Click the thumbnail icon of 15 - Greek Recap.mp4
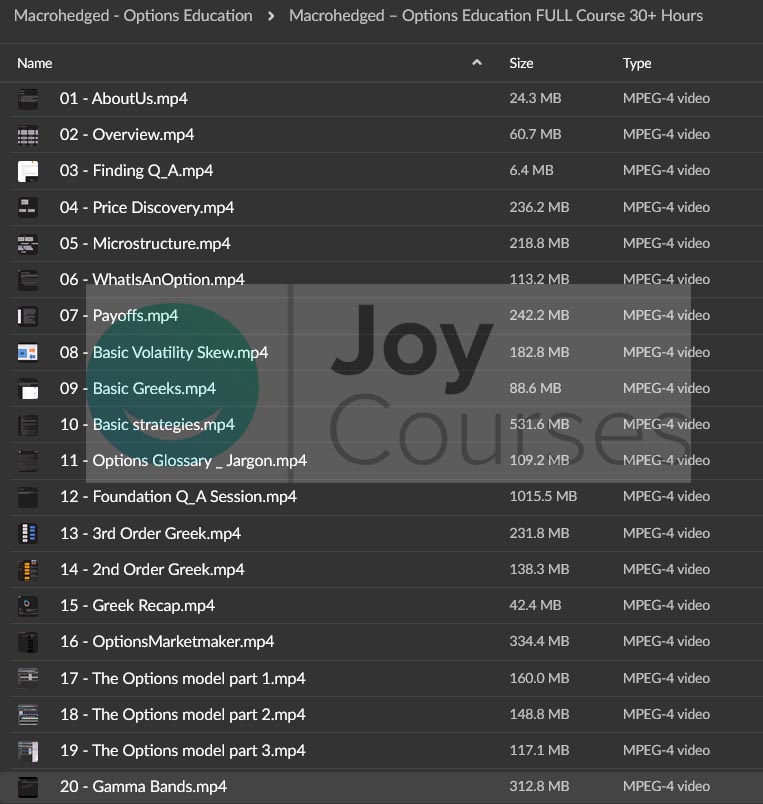The height and width of the screenshot is (804, 763). coord(28,606)
